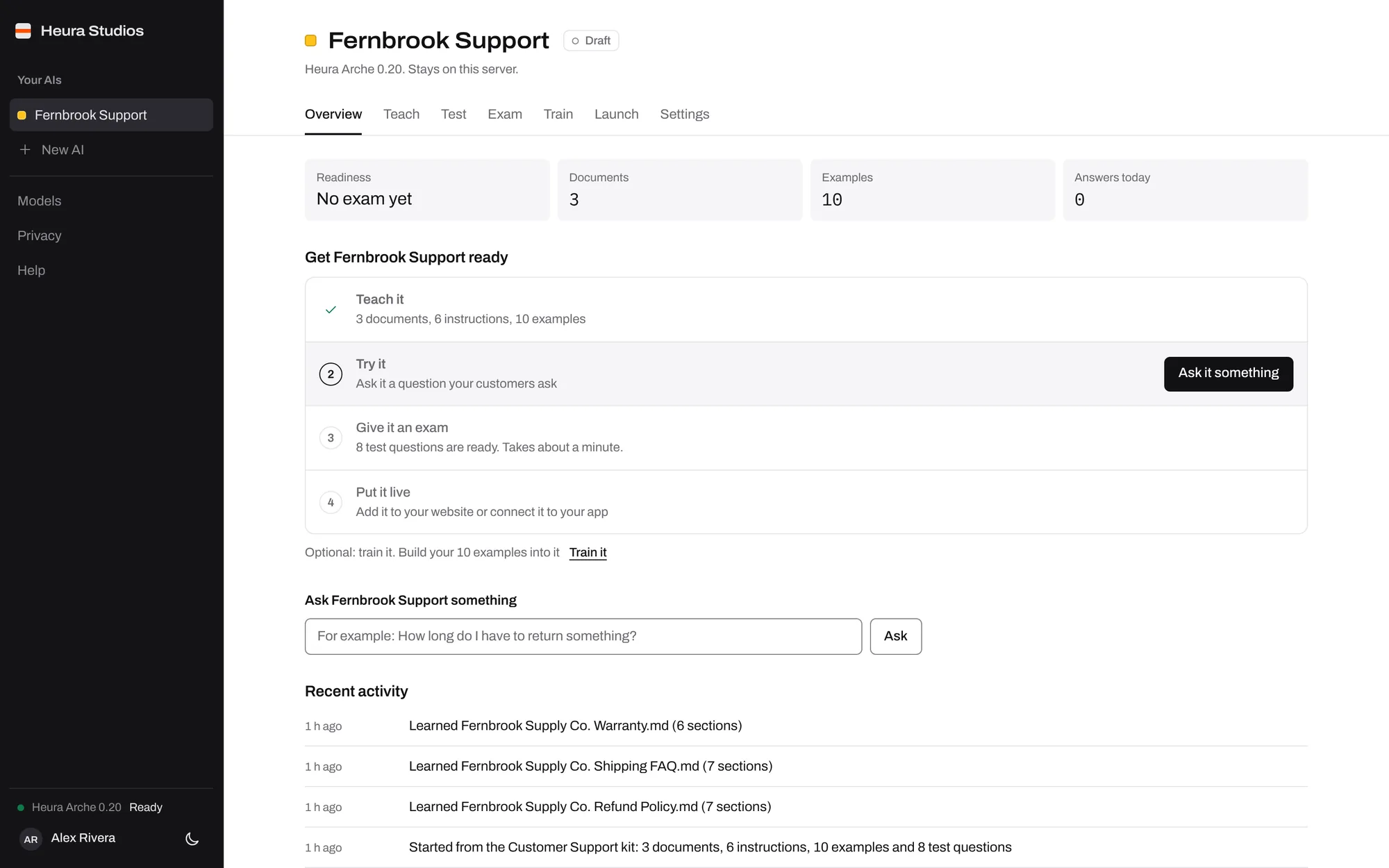
Task: Click the step 4 circle for Put it live
Action: pos(331,502)
